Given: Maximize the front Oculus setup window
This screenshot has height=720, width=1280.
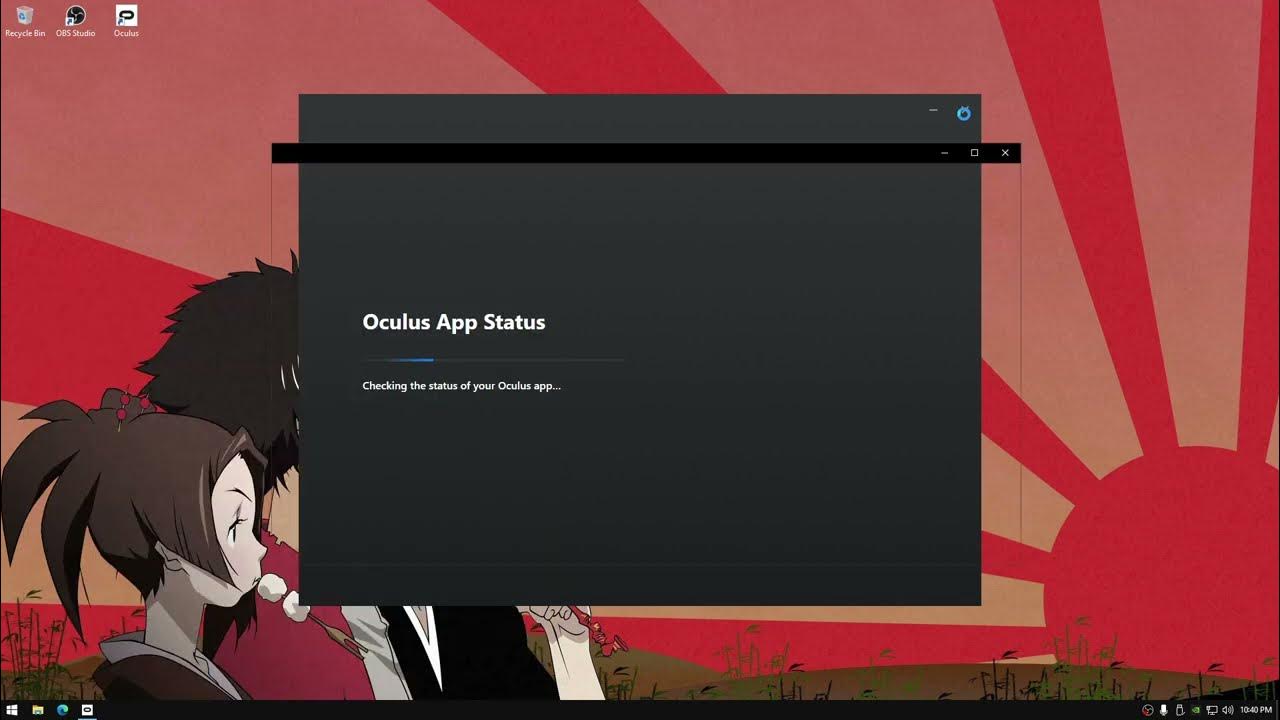Looking at the screenshot, I should [x=974, y=153].
